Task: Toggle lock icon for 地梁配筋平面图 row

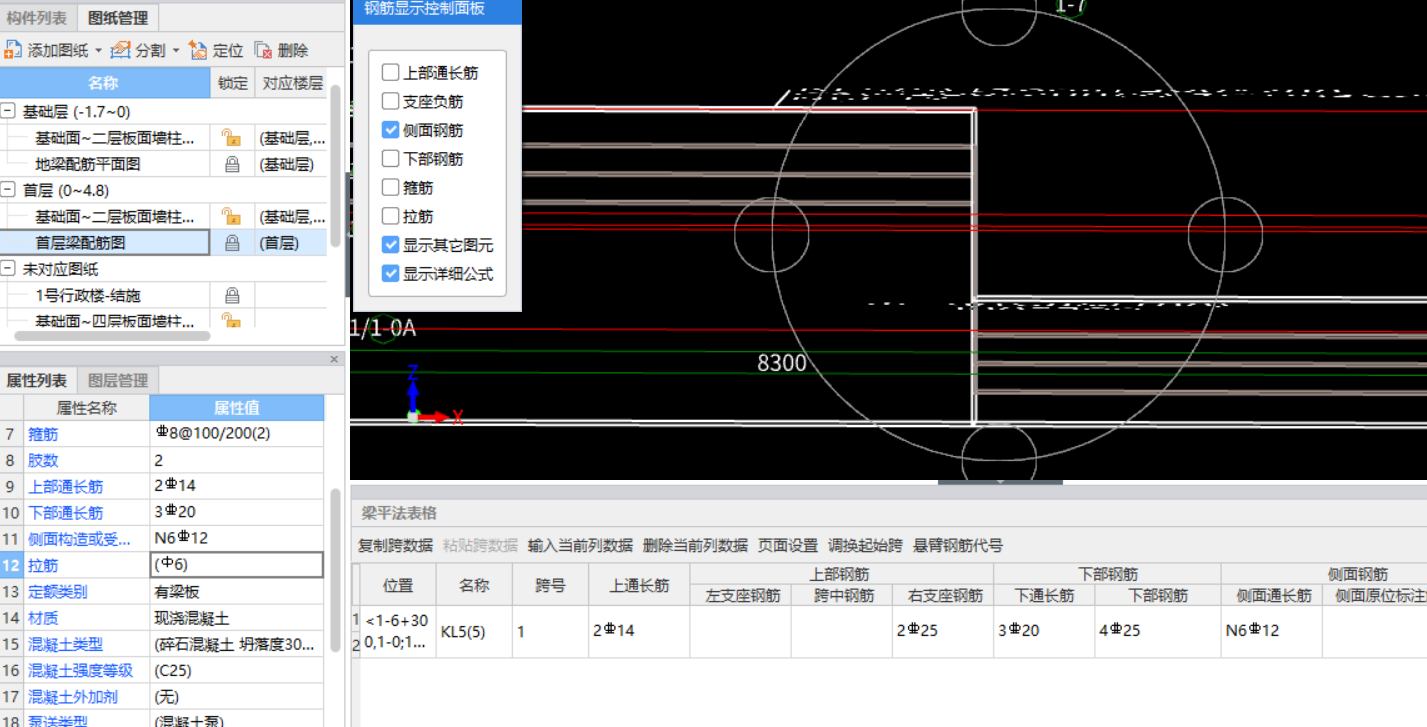Action: (232, 164)
